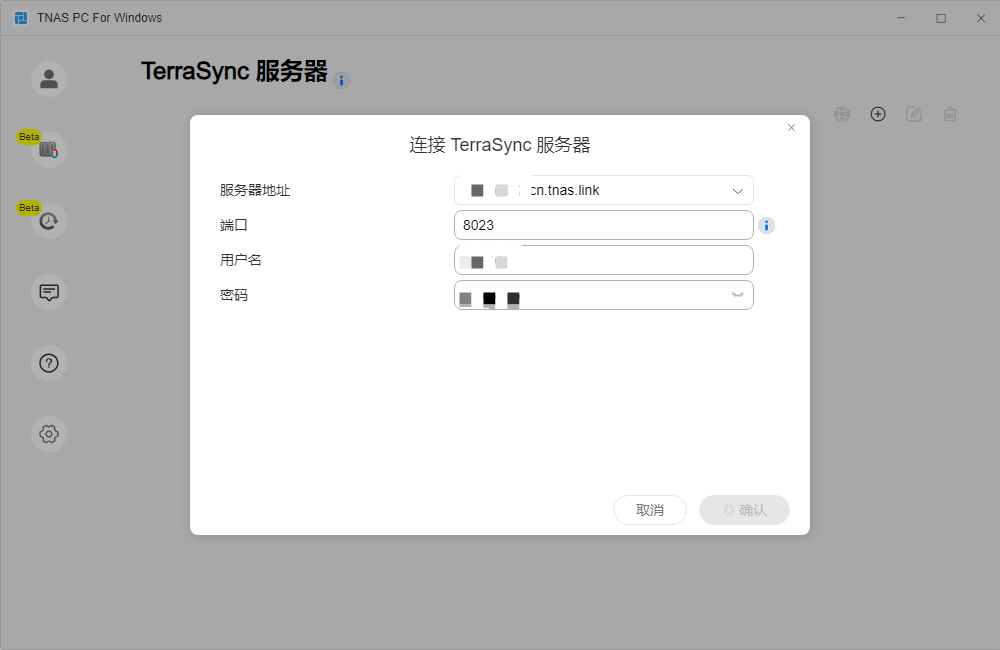Click the 确认 button

(x=744, y=510)
